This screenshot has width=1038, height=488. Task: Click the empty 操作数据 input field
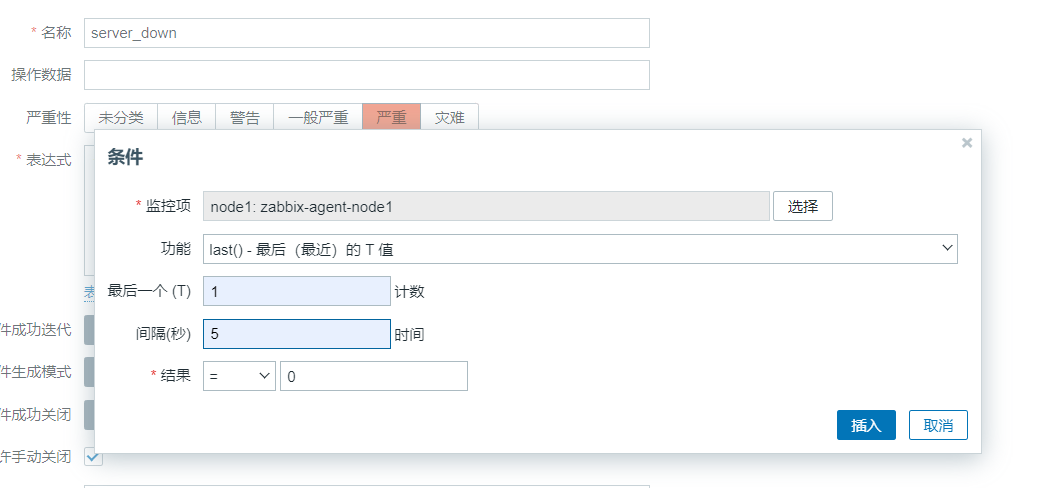[x=366, y=75]
